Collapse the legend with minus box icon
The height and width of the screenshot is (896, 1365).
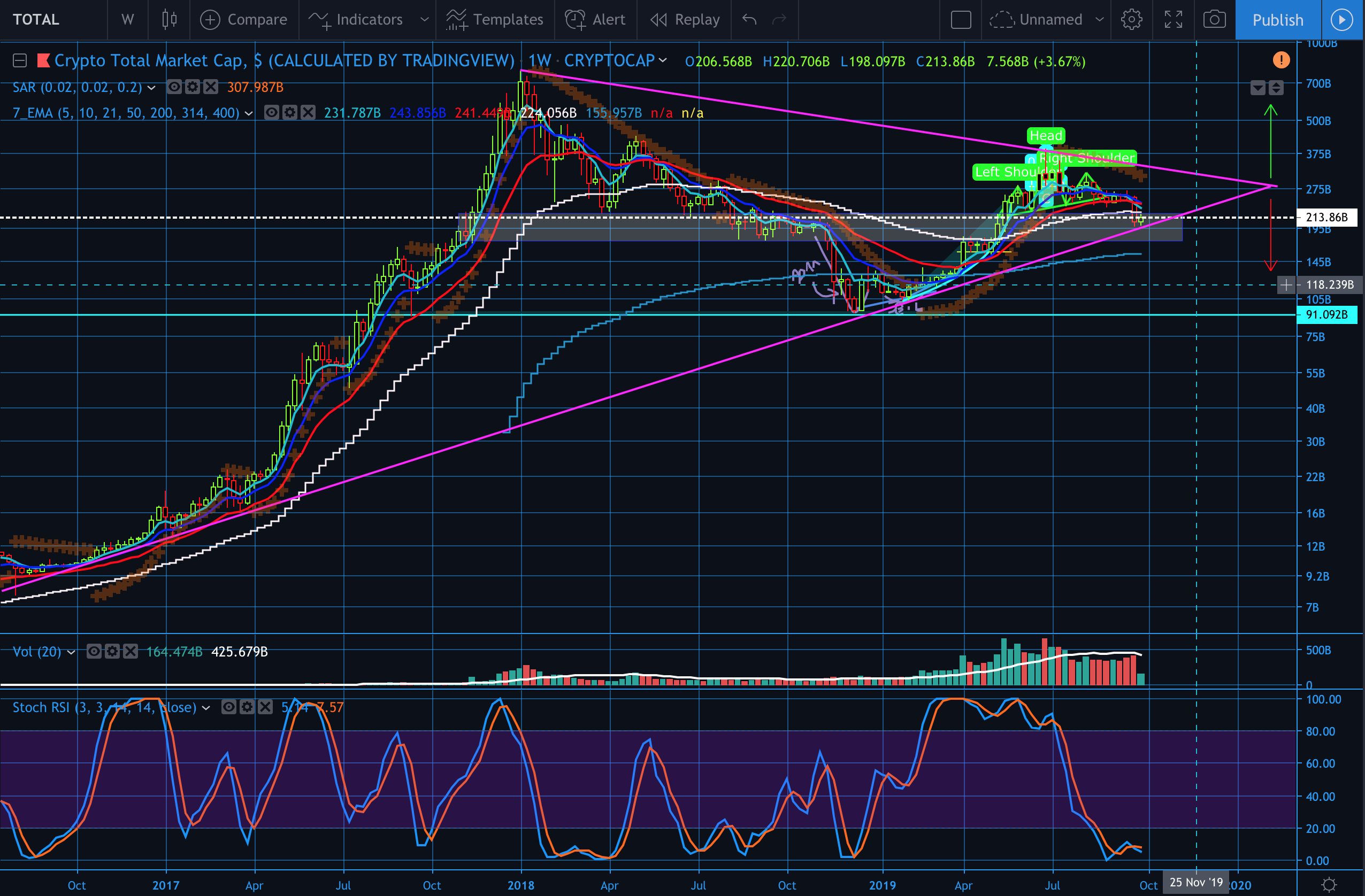coord(20,60)
